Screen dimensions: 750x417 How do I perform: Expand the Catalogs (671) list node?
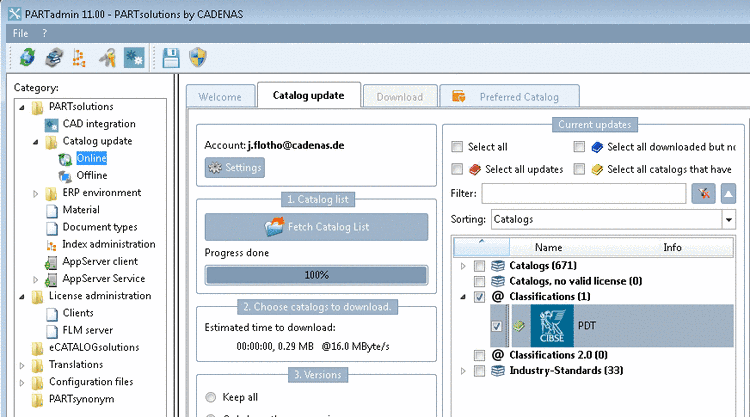463,266
